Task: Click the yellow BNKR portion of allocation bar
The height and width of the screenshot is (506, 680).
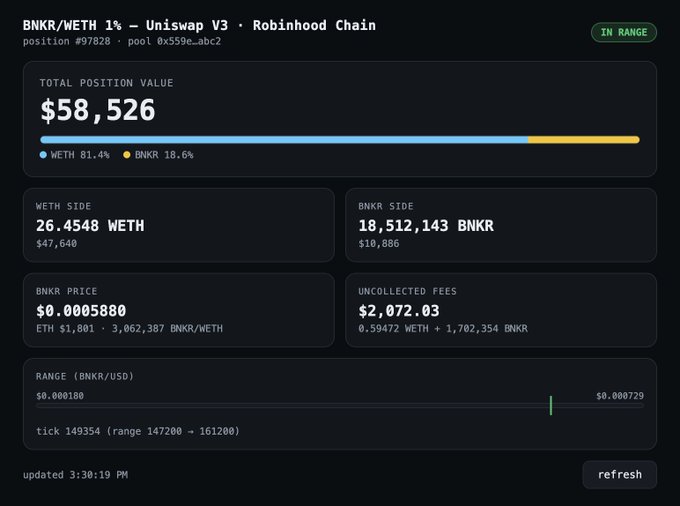Action: [x=584, y=140]
